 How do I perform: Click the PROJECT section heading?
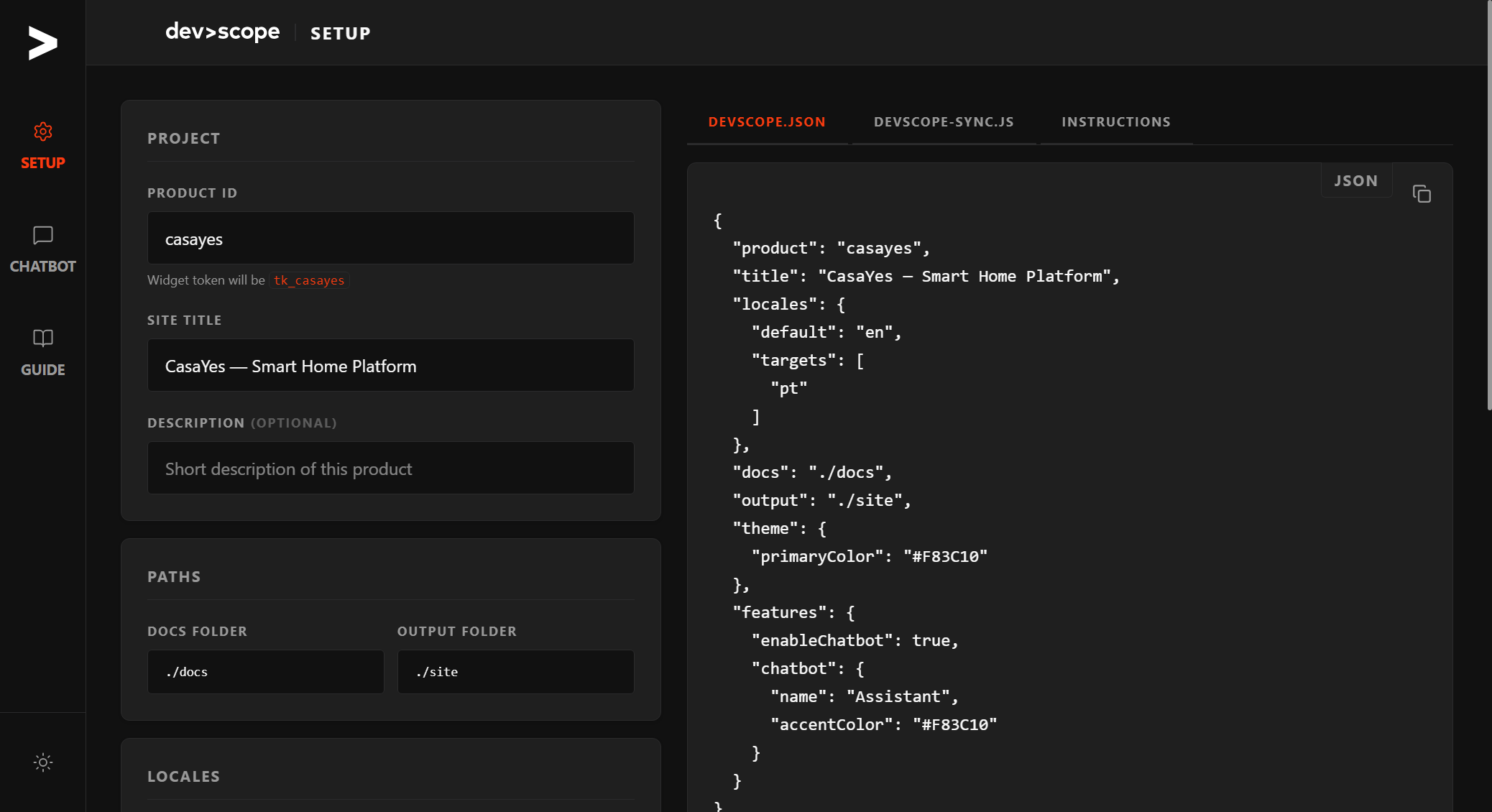pos(184,139)
